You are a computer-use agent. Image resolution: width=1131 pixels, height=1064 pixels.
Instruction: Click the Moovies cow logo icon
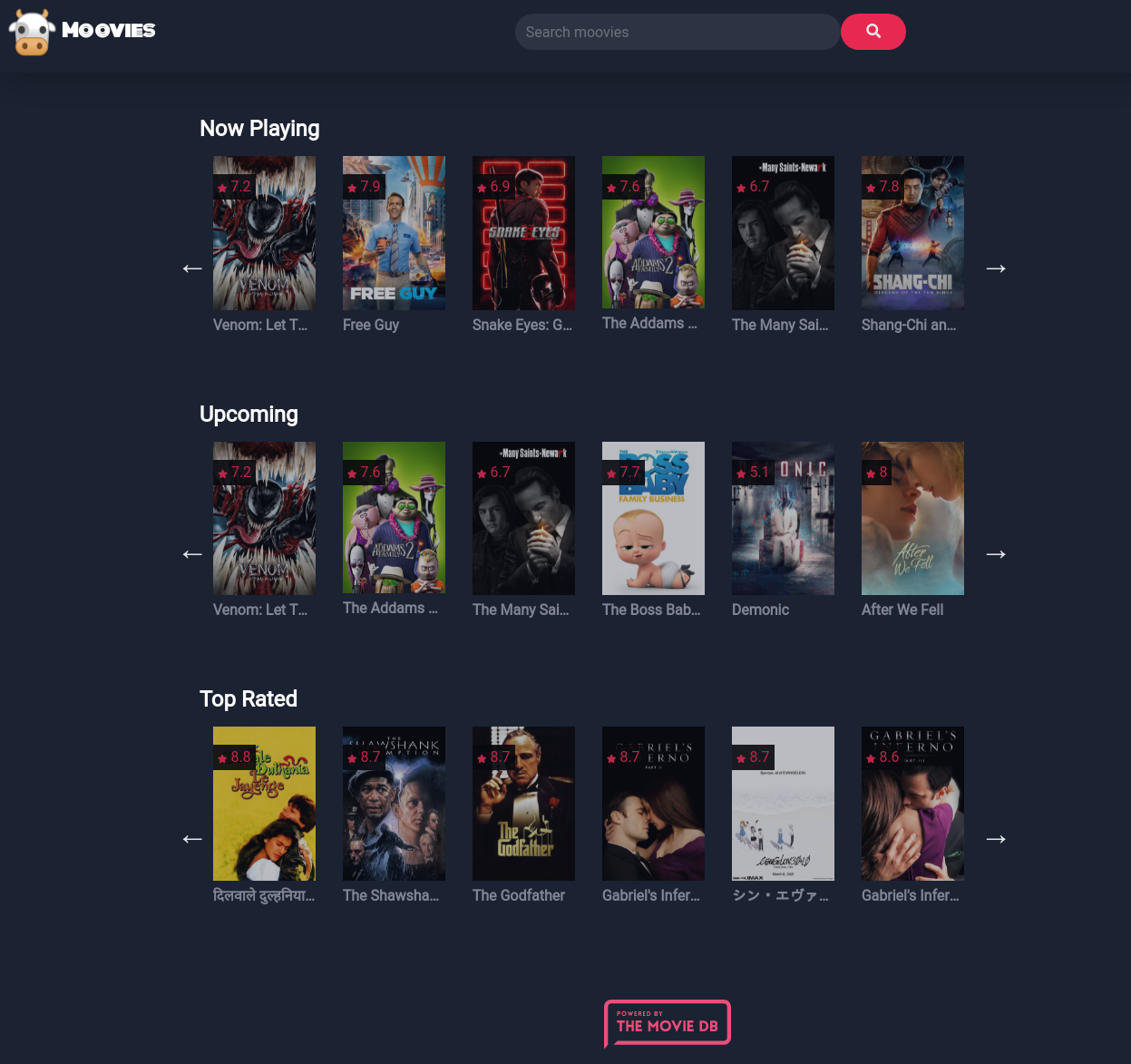(32, 33)
